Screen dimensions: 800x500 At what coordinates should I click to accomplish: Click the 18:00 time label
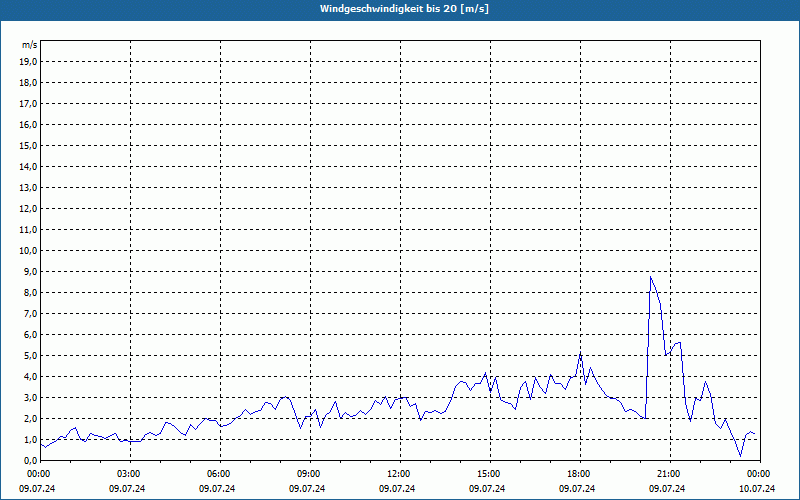(579, 474)
